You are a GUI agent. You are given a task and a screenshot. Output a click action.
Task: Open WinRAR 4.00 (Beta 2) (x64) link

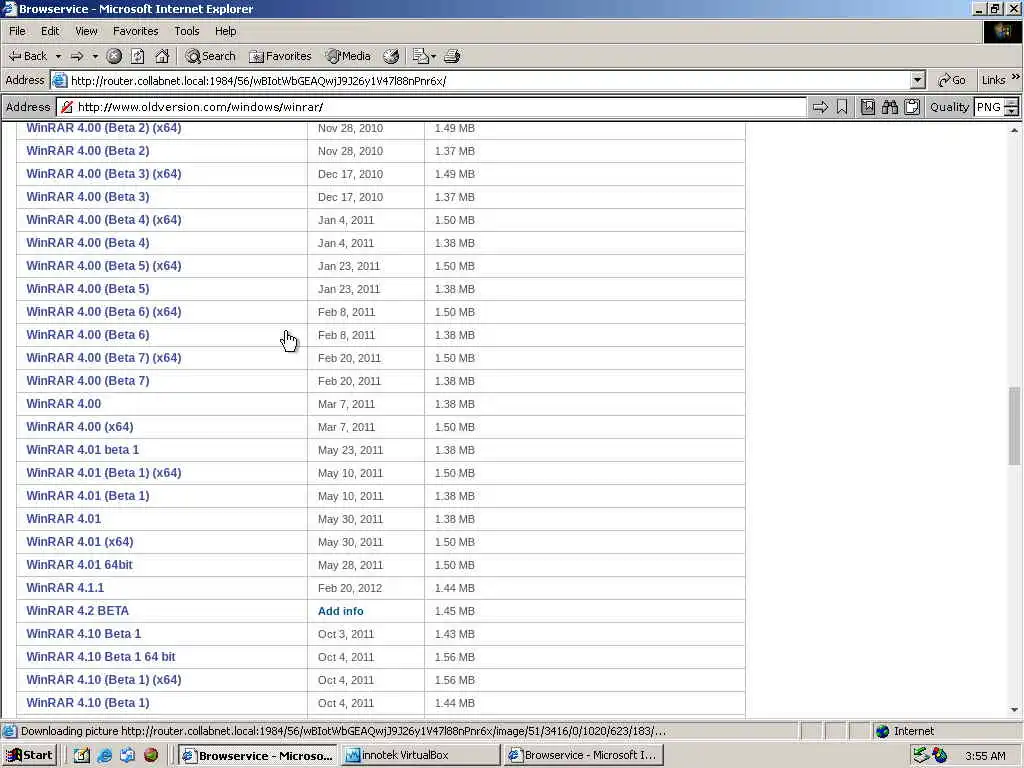coord(104,128)
